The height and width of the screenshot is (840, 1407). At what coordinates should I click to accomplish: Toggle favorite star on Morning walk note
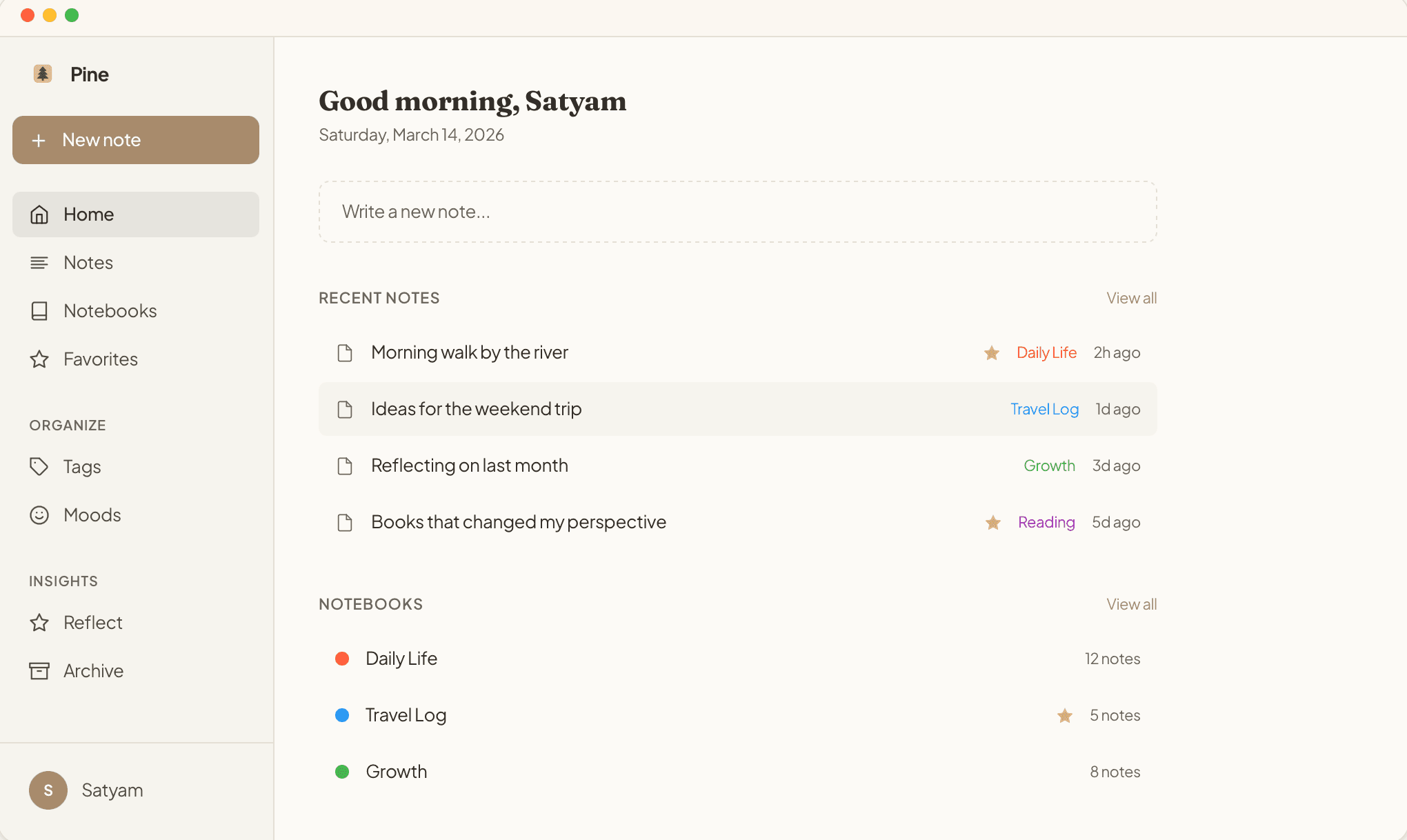992,353
